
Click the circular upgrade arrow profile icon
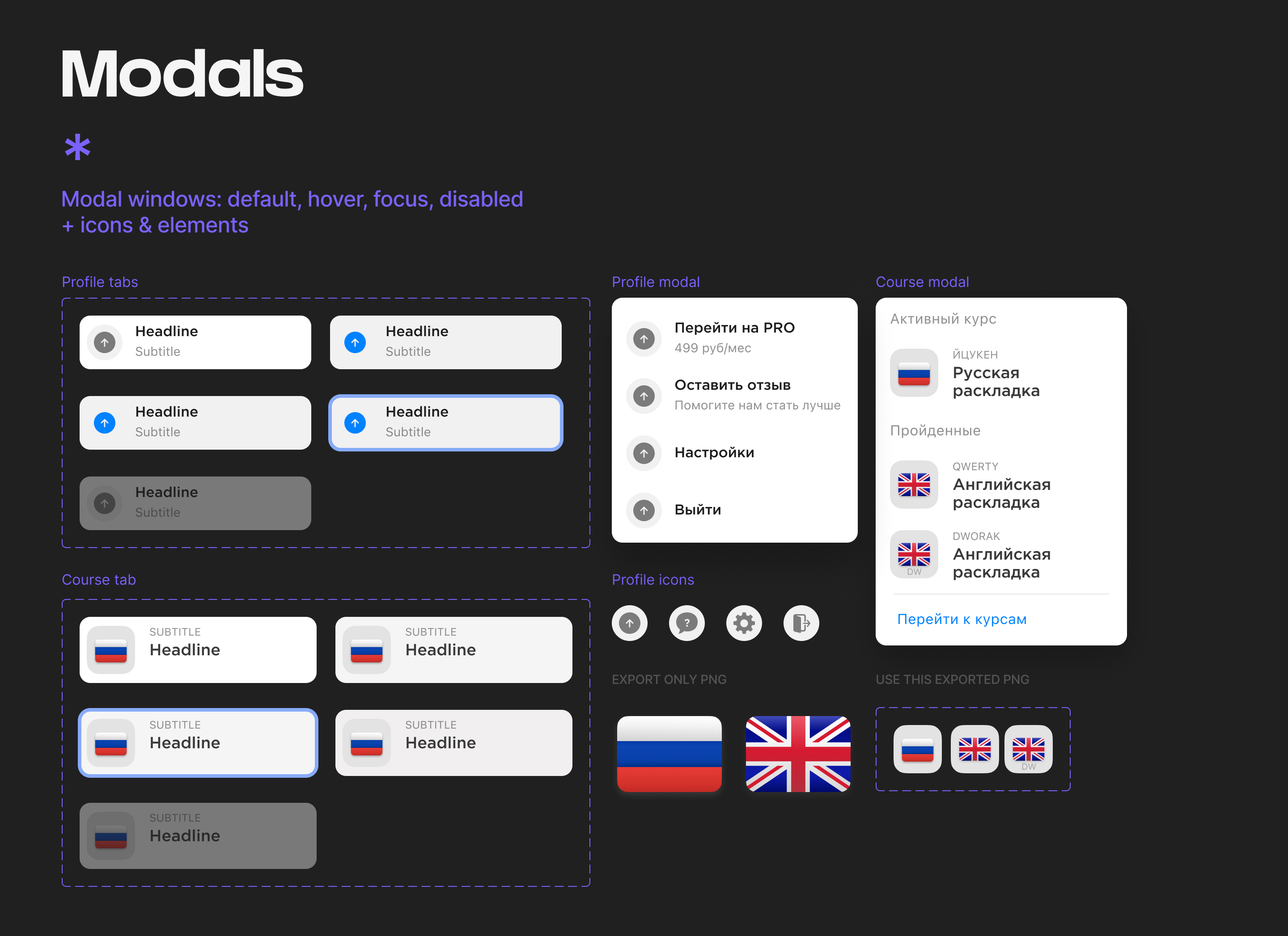tap(630, 623)
